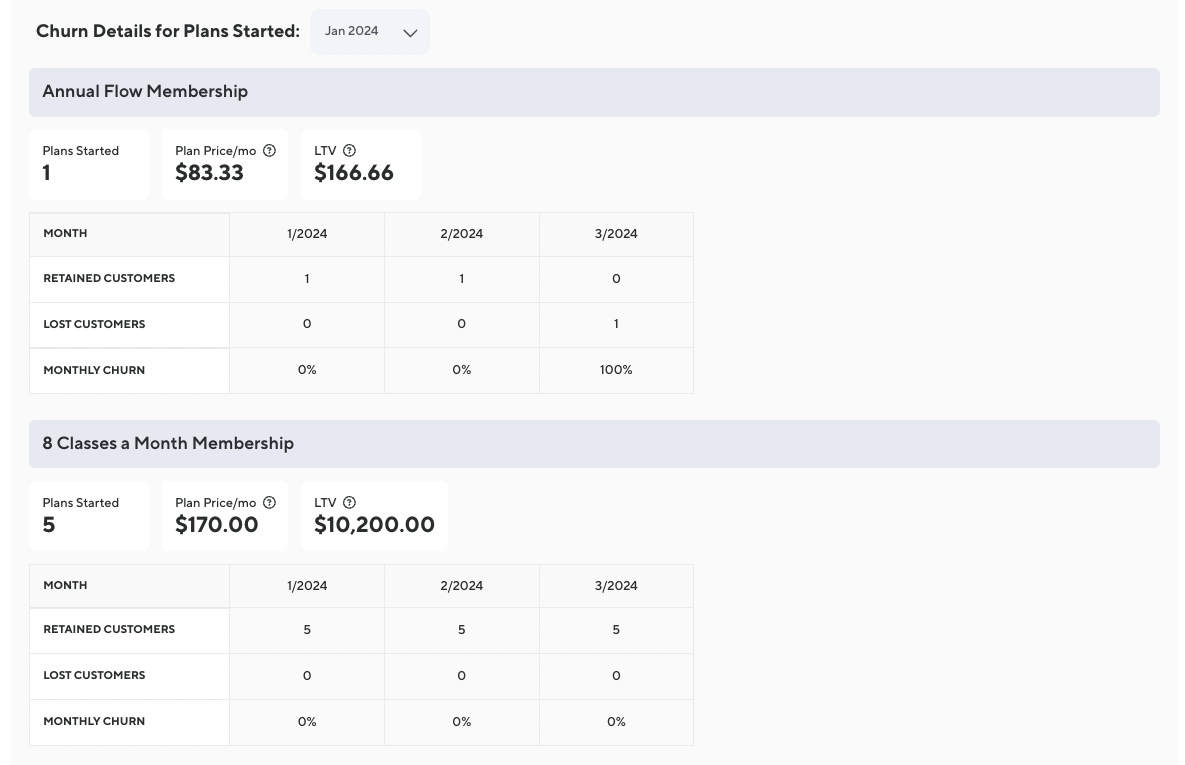Click Plan Price/mo help icon under Annual Flow Membership
1185x765 pixels.
click(x=269, y=151)
